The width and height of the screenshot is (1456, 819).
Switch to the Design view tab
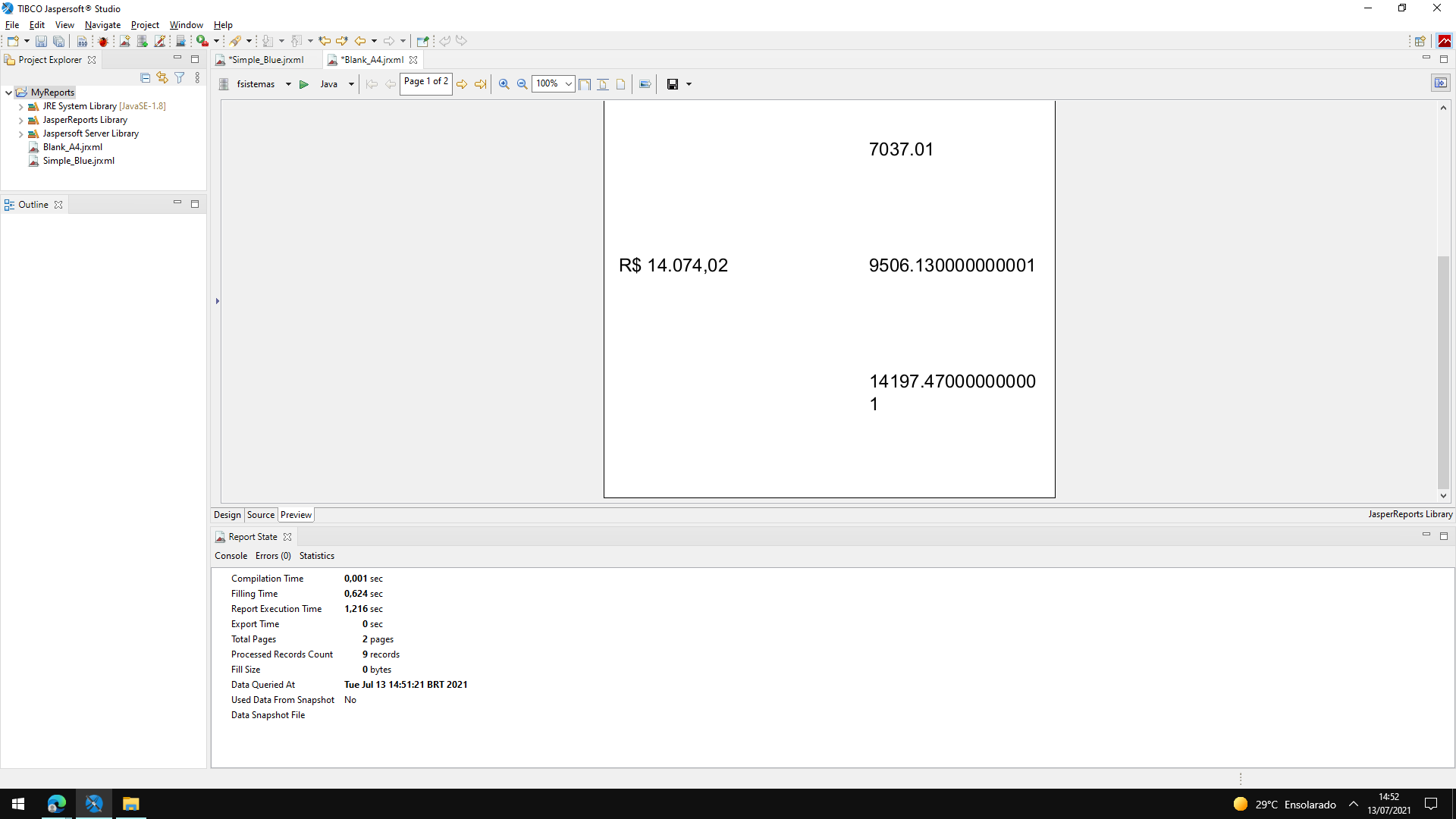tap(227, 515)
